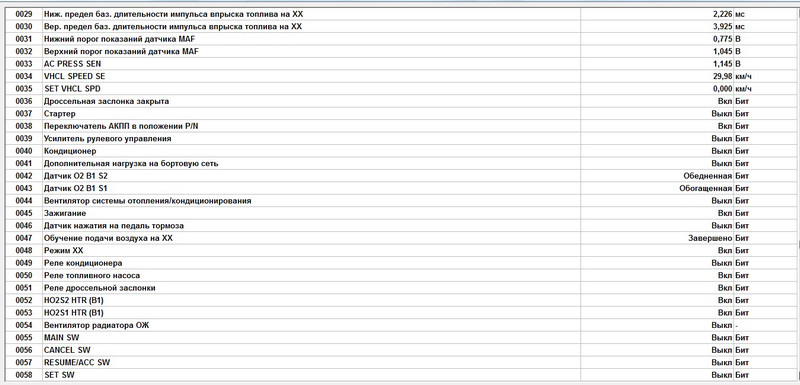Click Дроссельная заслонка закрыта row

[x=401, y=101]
